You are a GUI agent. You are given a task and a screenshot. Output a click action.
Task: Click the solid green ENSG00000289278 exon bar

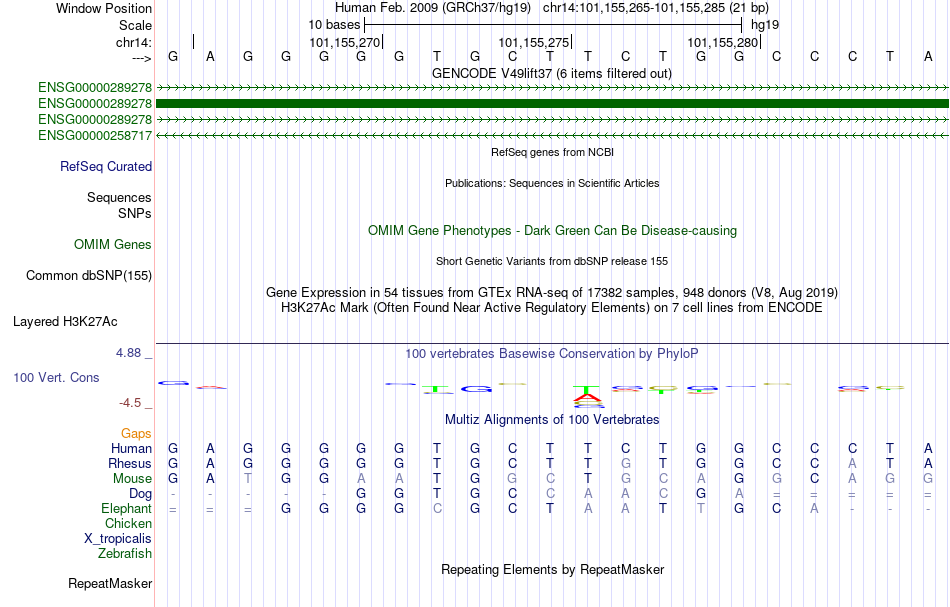(x=552, y=104)
